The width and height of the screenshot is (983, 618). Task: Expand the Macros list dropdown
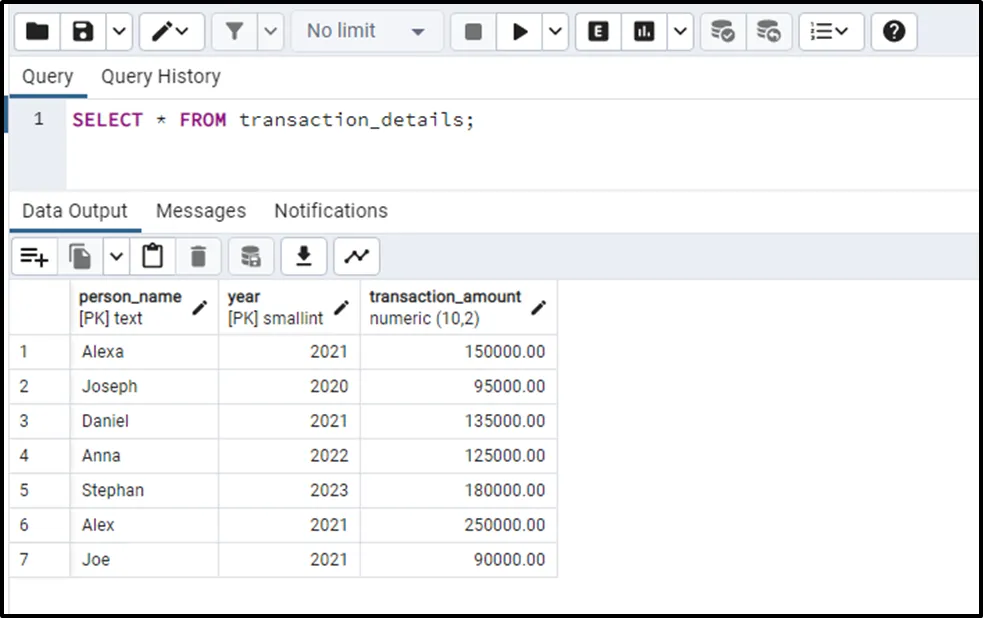click(x=830, y=32)
